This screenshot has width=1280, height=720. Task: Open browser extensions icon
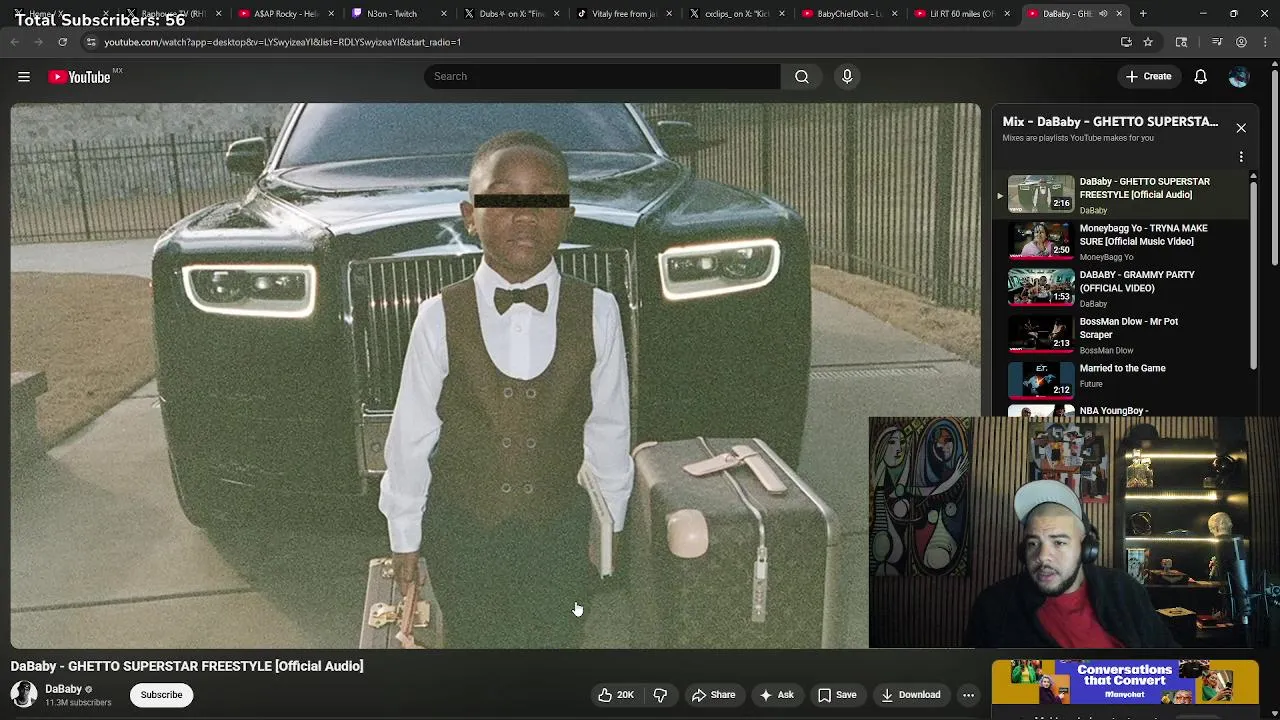click(x=1181, y=42)
